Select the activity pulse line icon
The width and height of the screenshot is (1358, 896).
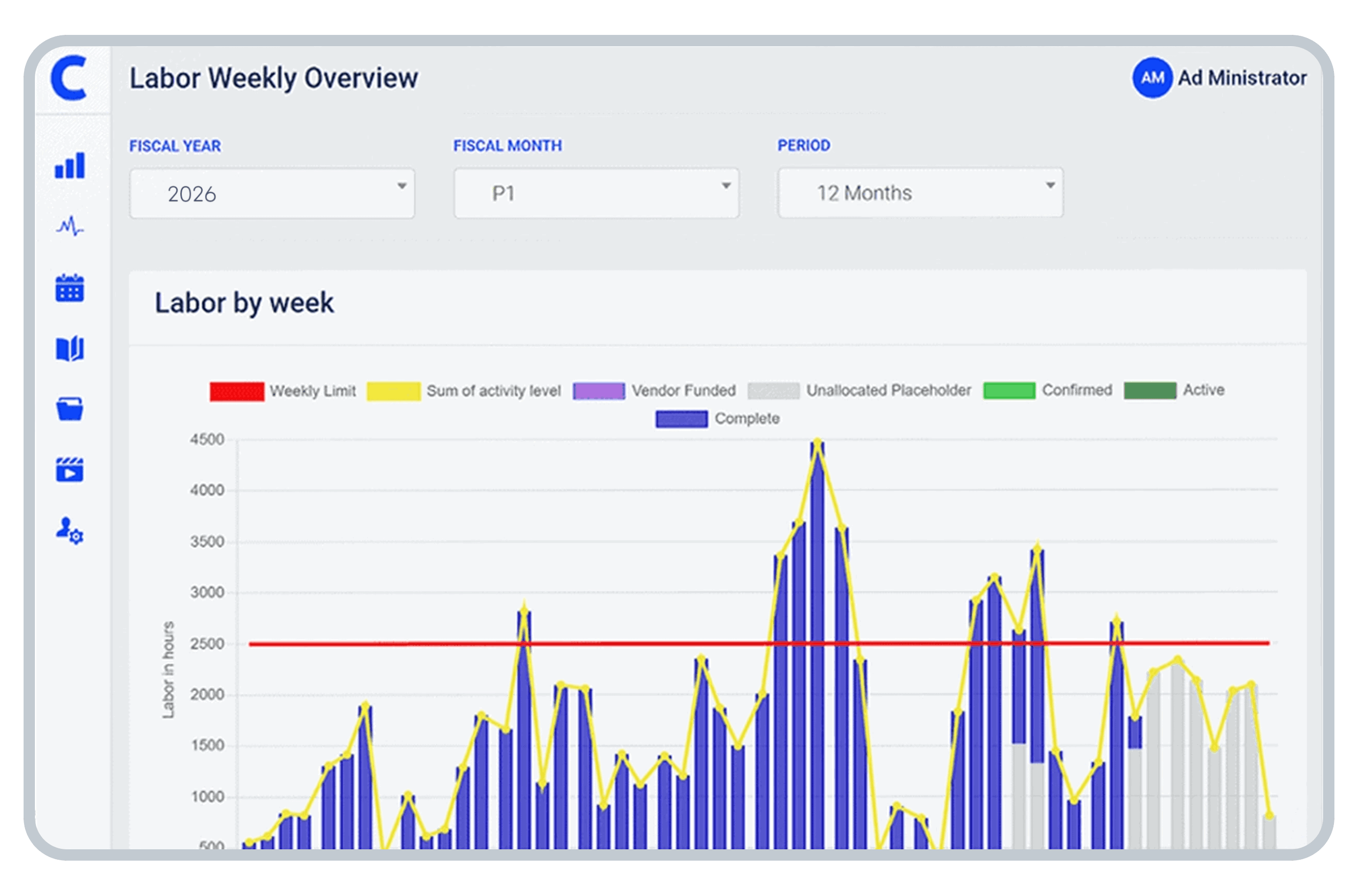click(70, 226)
